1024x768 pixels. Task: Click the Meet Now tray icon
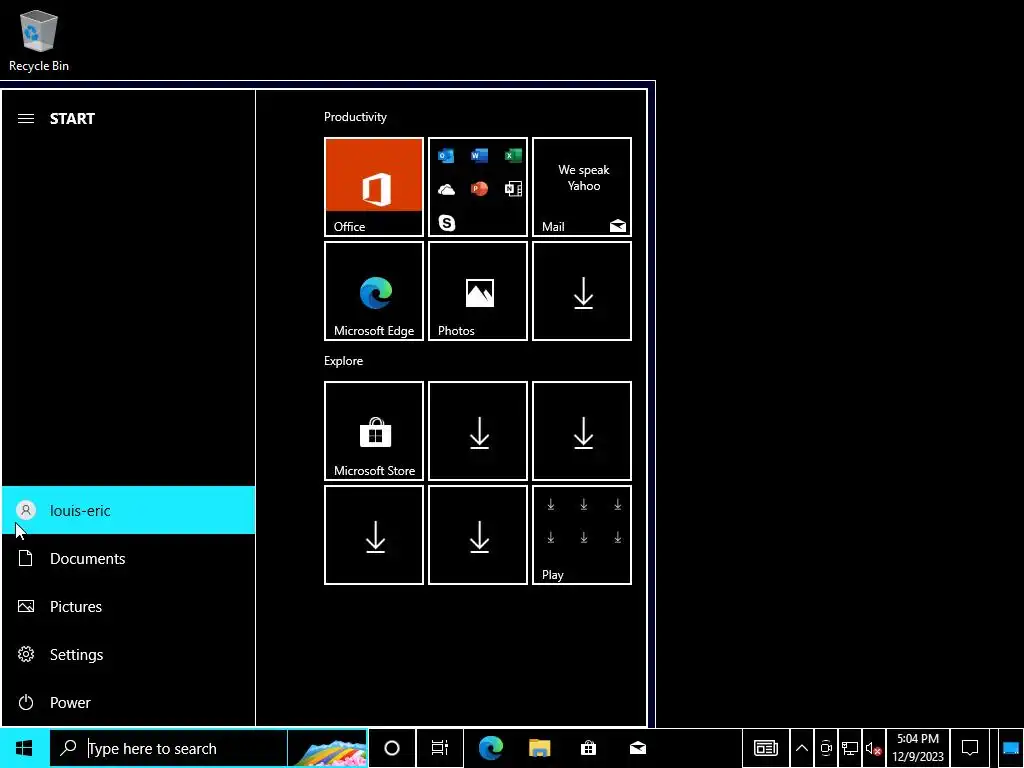pyautogui.click(x=826, y=748)
